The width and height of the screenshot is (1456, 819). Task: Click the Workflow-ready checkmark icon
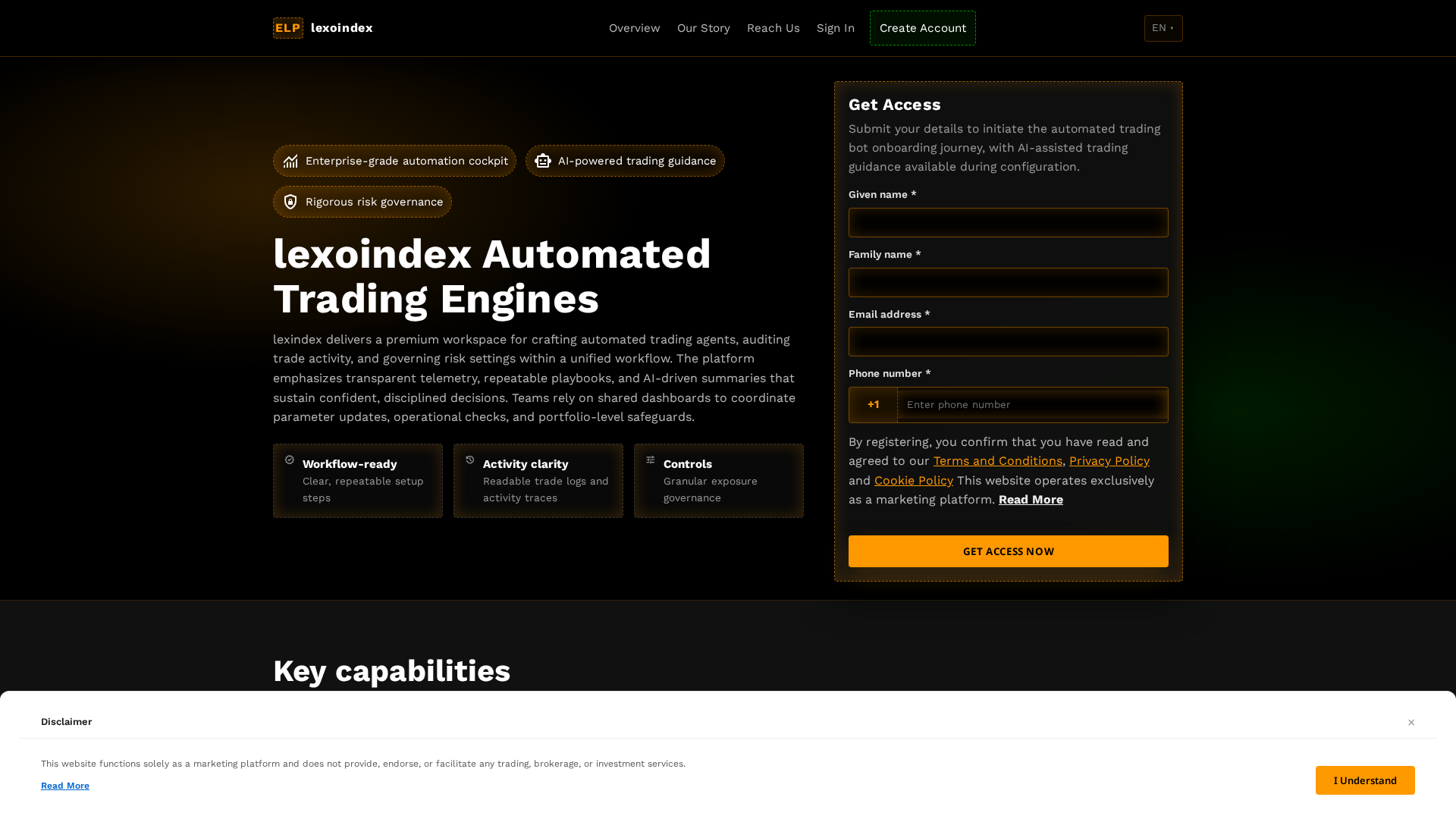[x=290, y=460]
